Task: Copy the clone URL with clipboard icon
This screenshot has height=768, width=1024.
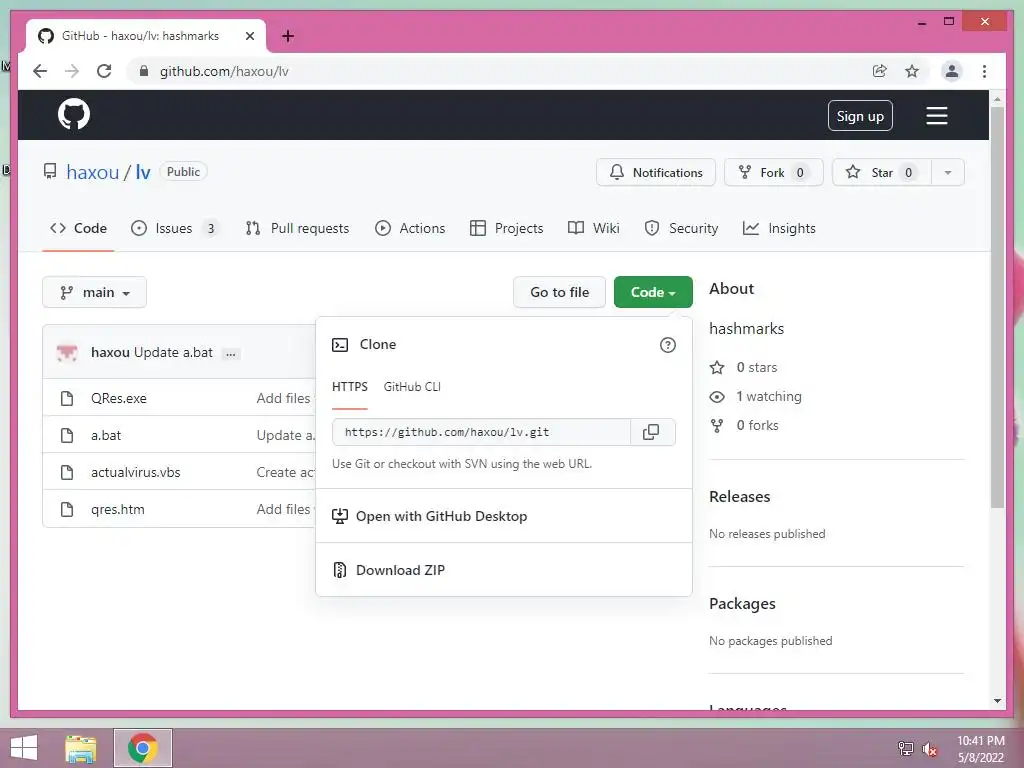Action: tap(651, 432)
